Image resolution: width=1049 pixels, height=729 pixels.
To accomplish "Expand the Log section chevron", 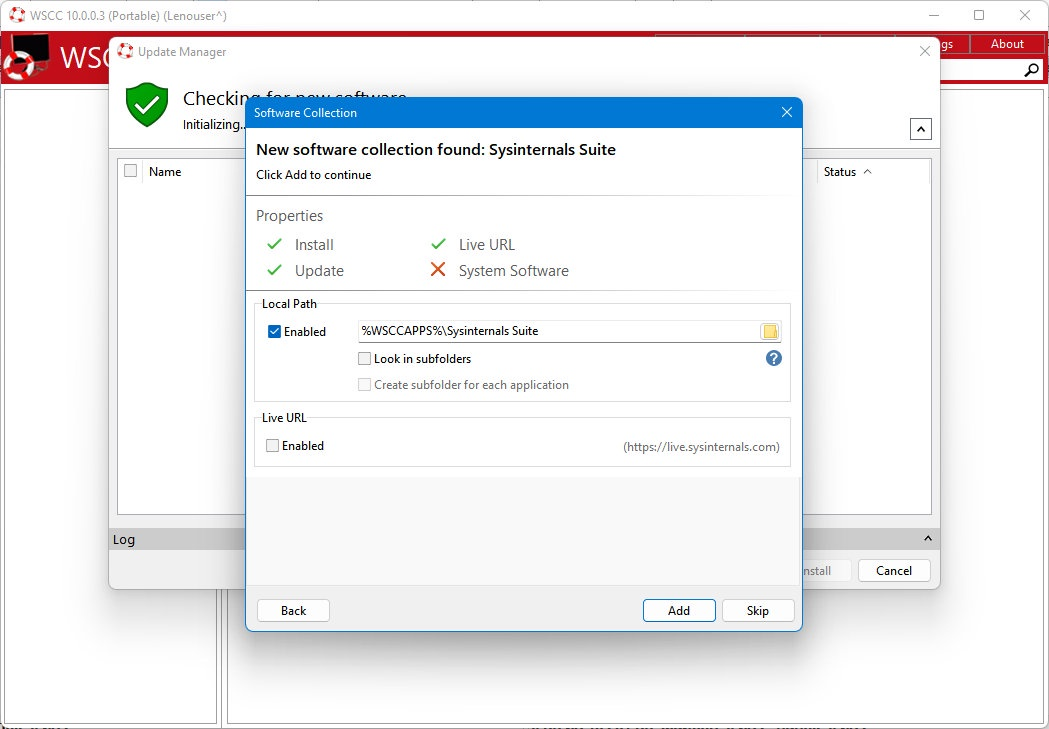I will 927,538.
